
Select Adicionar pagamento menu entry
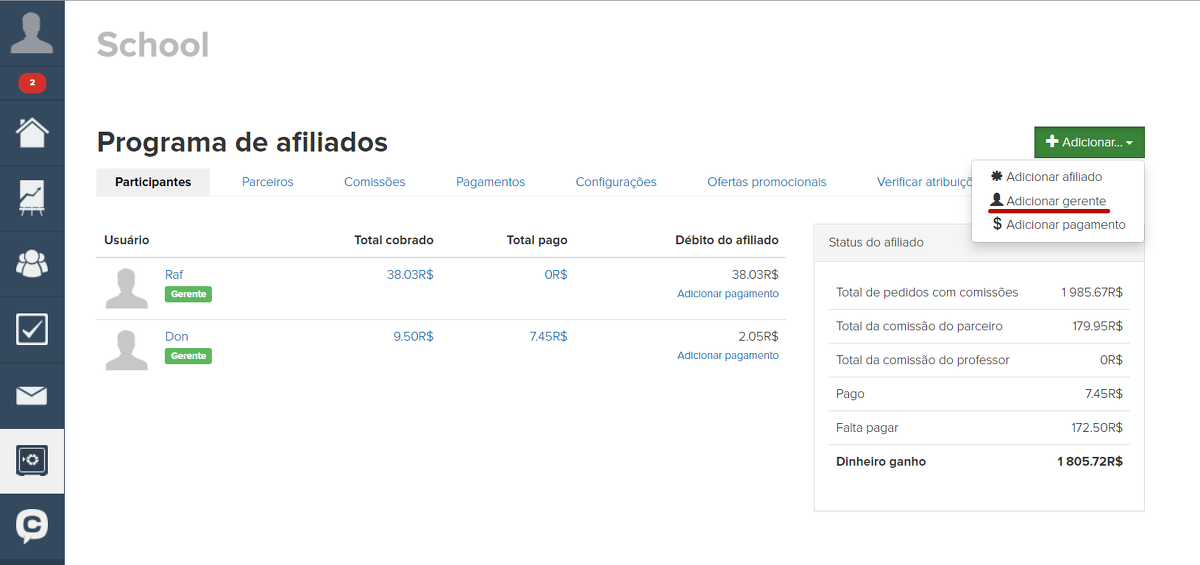pos(1065,225)
